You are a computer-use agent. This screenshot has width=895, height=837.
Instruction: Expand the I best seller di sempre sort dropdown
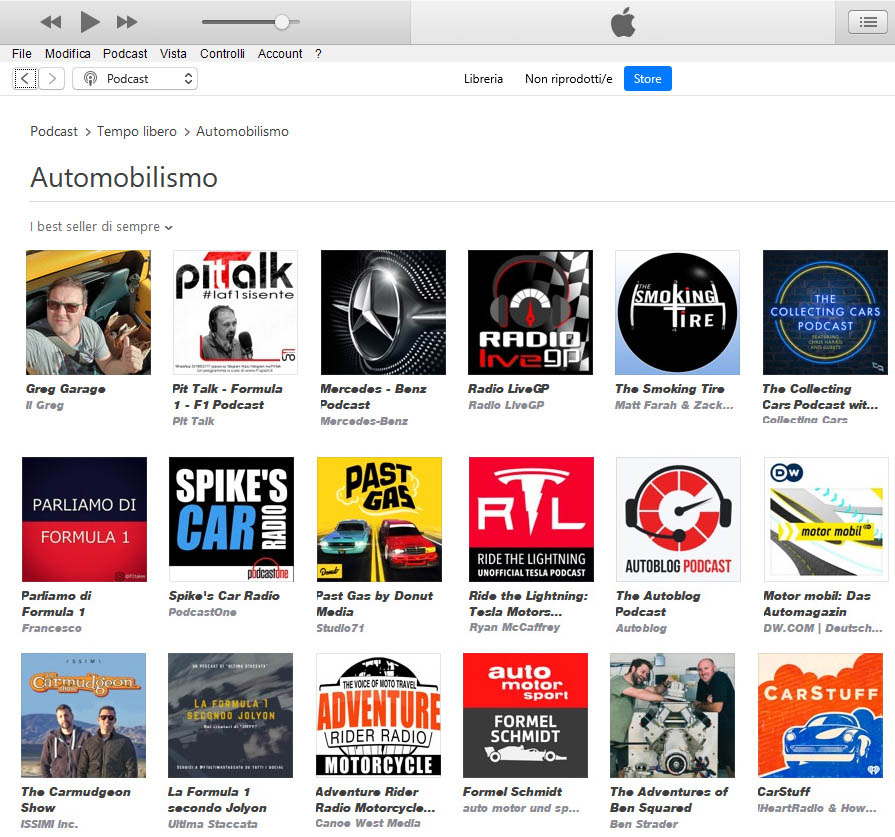click(x=101, y=227)
